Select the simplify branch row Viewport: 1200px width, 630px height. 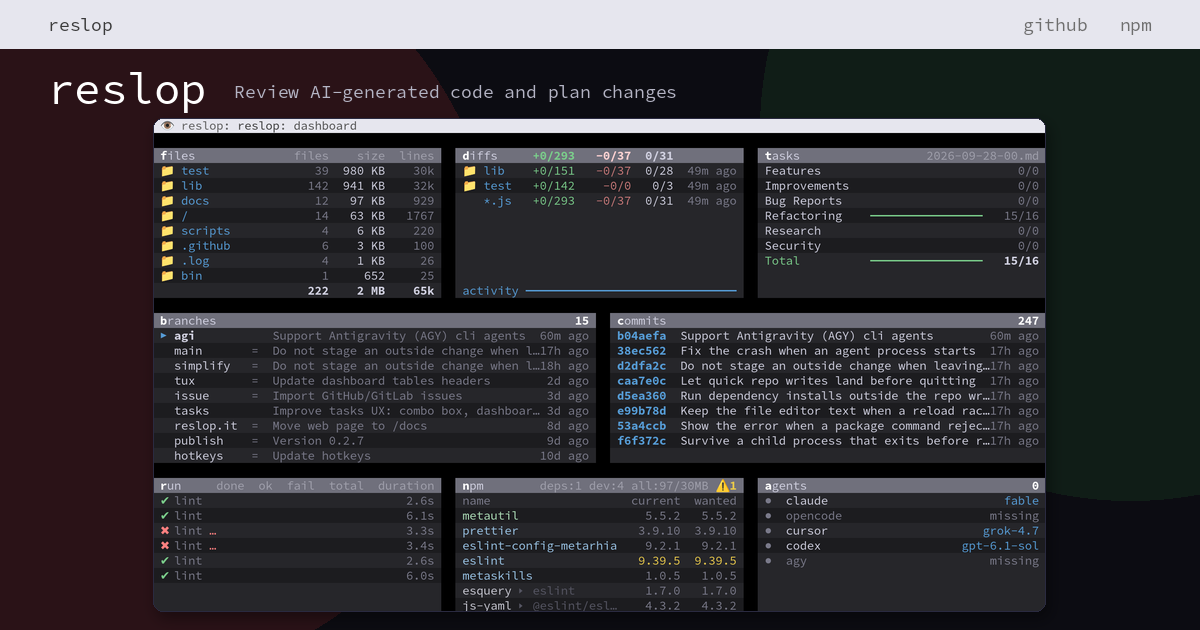pos(375,366)
